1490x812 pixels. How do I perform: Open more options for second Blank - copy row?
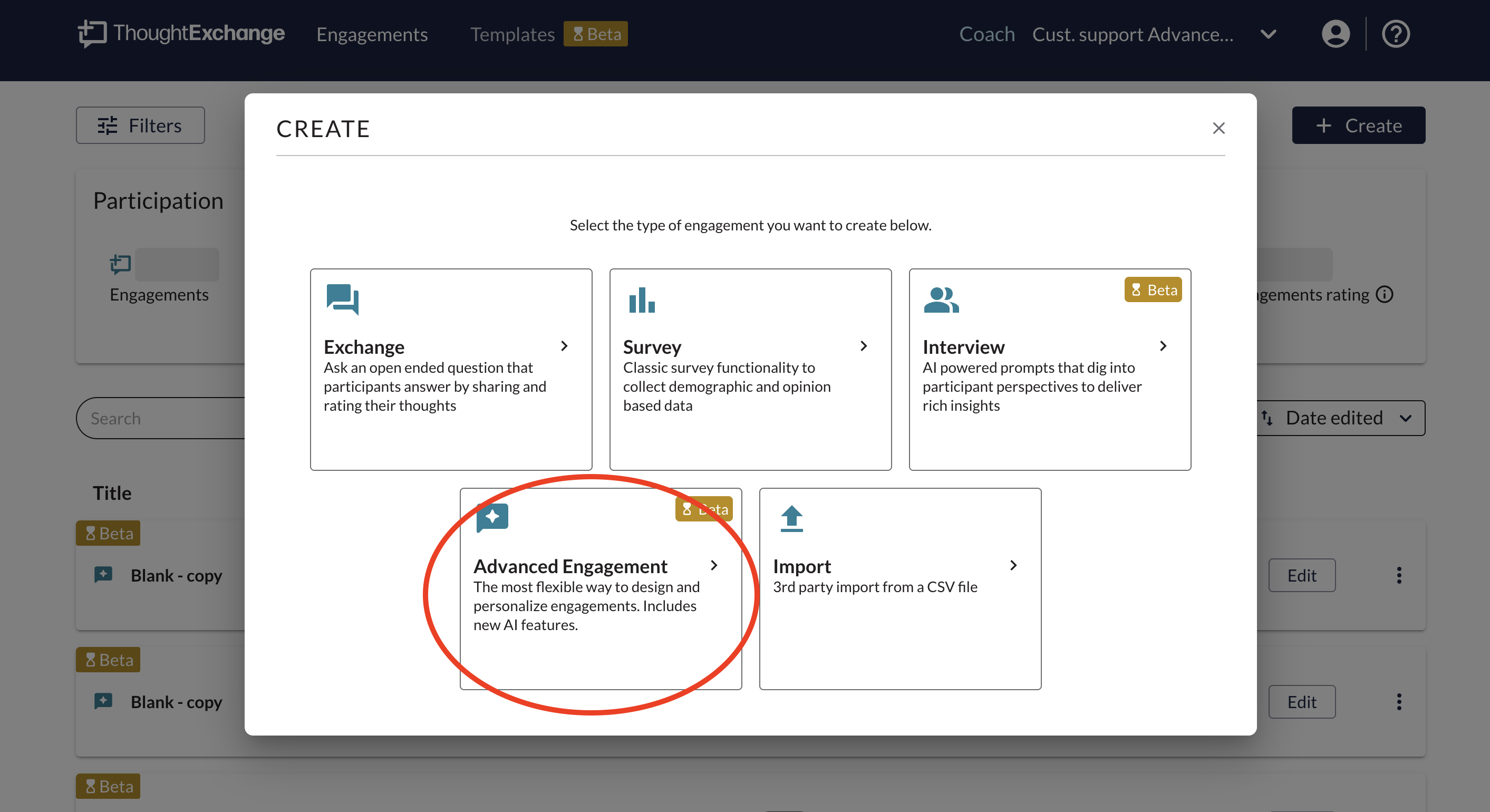pos(1399,701)
